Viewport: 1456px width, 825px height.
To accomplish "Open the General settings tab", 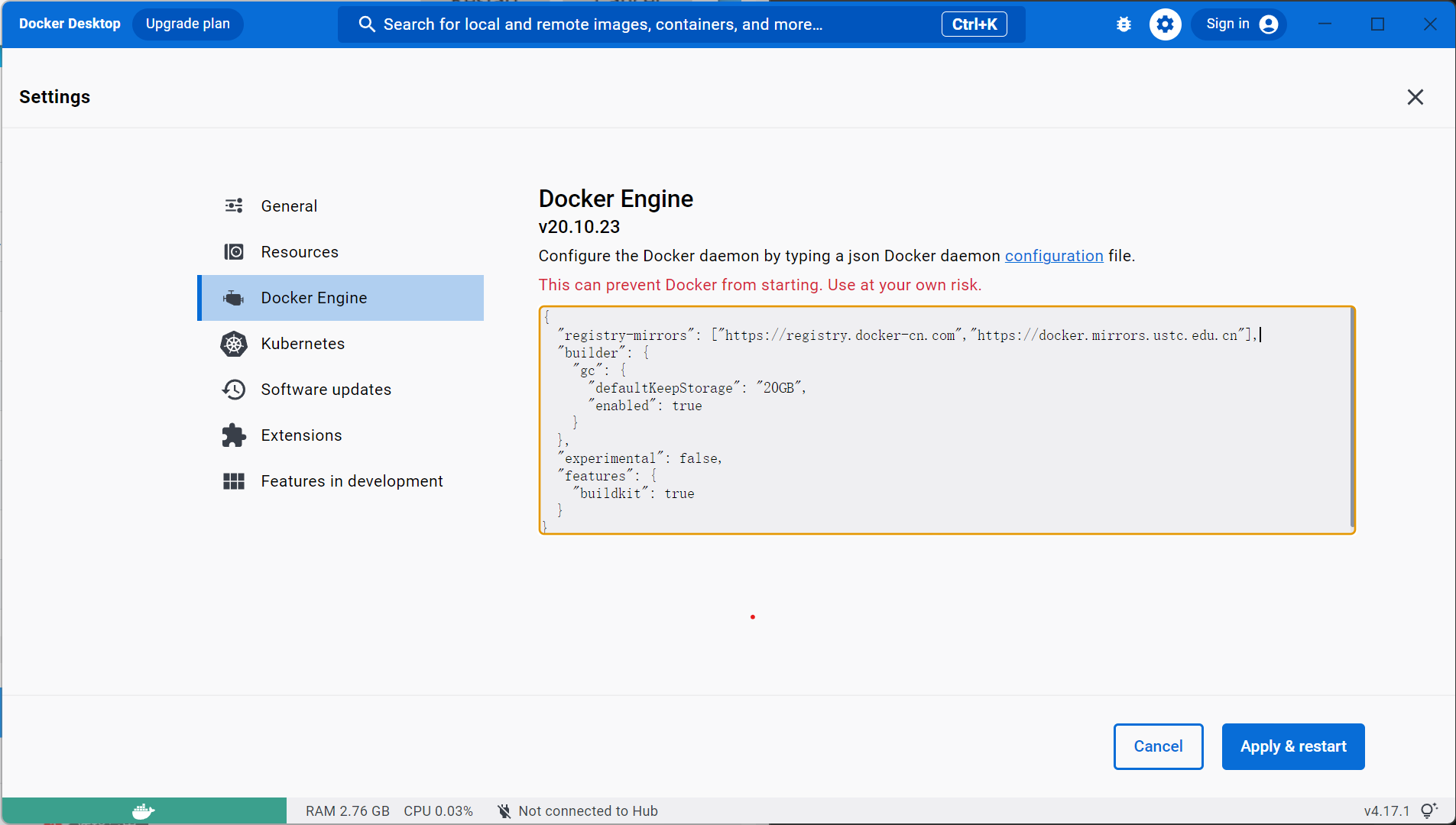I will 341,206.
